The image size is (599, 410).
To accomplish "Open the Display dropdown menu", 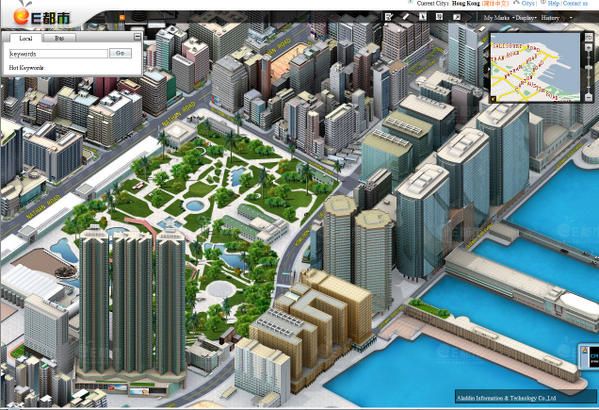I will tap(526, 18).
